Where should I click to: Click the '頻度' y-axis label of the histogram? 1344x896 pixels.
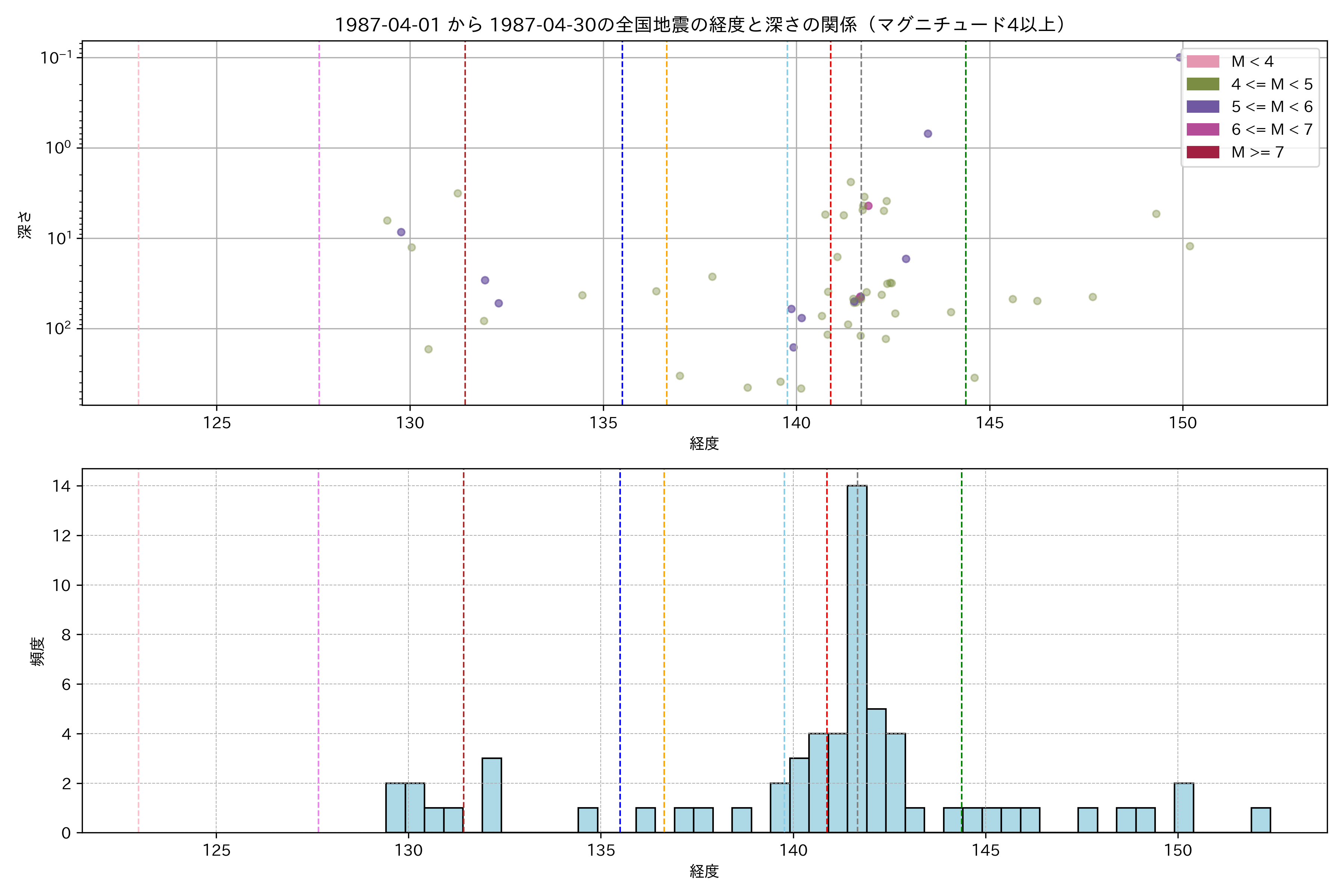38,651
